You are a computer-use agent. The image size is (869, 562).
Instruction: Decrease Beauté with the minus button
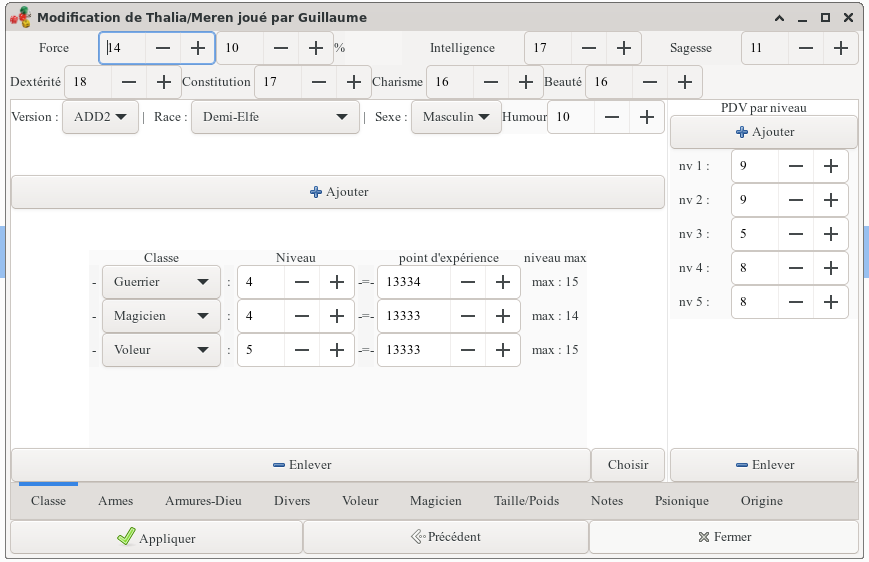650,82
